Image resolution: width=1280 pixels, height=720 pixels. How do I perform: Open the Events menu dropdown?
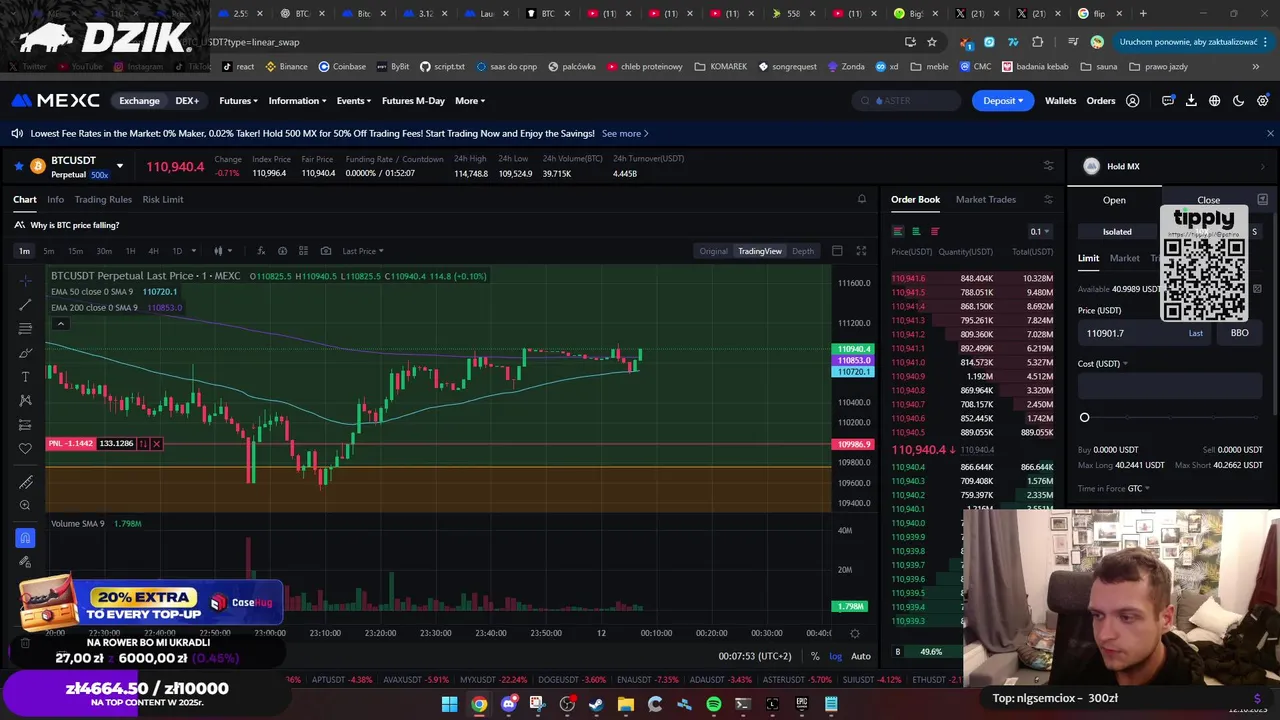pyautogui.click(x=354, y=101)
